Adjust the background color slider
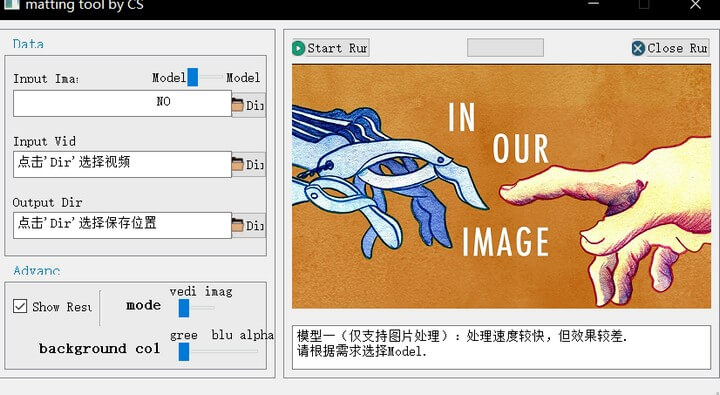This screenshot has height=395, width=720. [x=218, y=352]
